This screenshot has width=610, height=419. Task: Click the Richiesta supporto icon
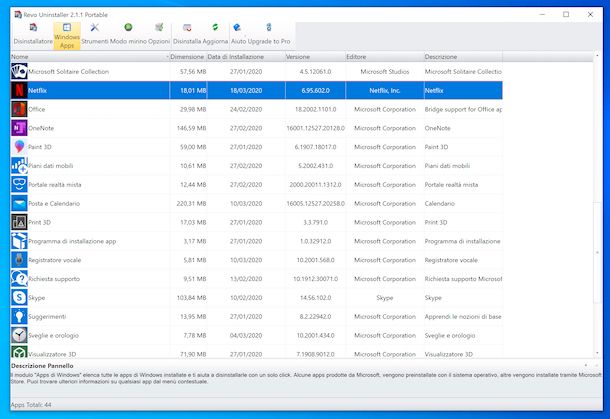(19, 279)
